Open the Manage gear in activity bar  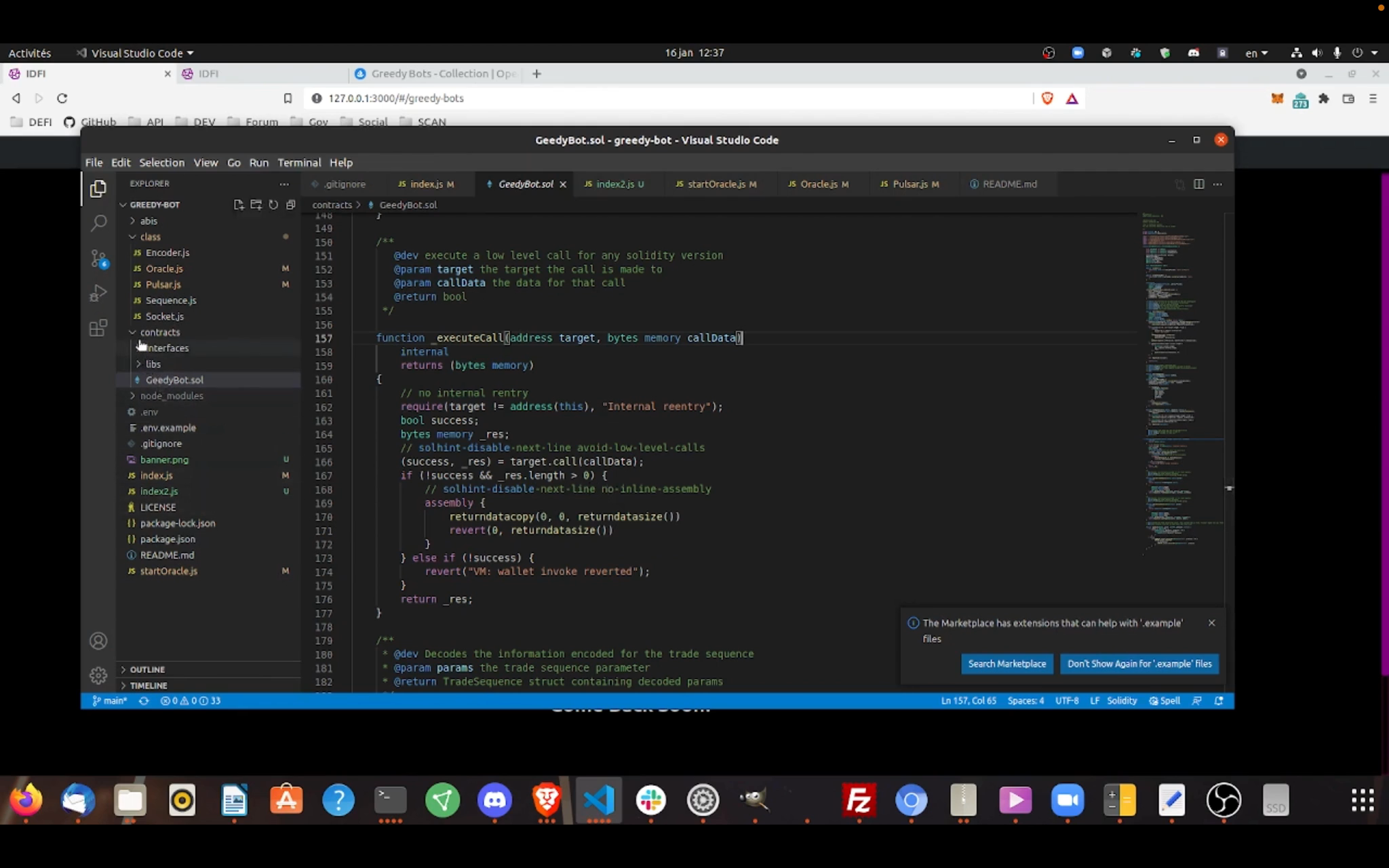(x=98, y=675)
